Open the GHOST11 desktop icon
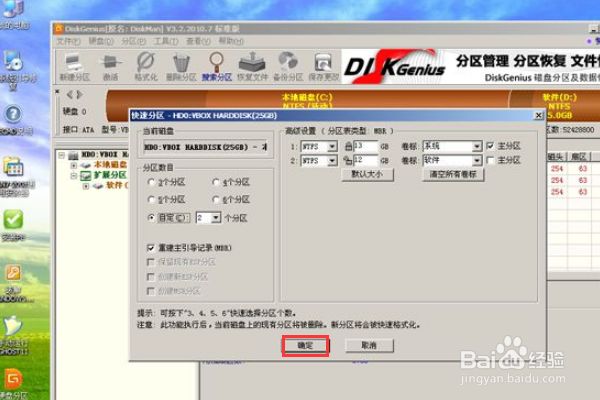 (13, 327)
